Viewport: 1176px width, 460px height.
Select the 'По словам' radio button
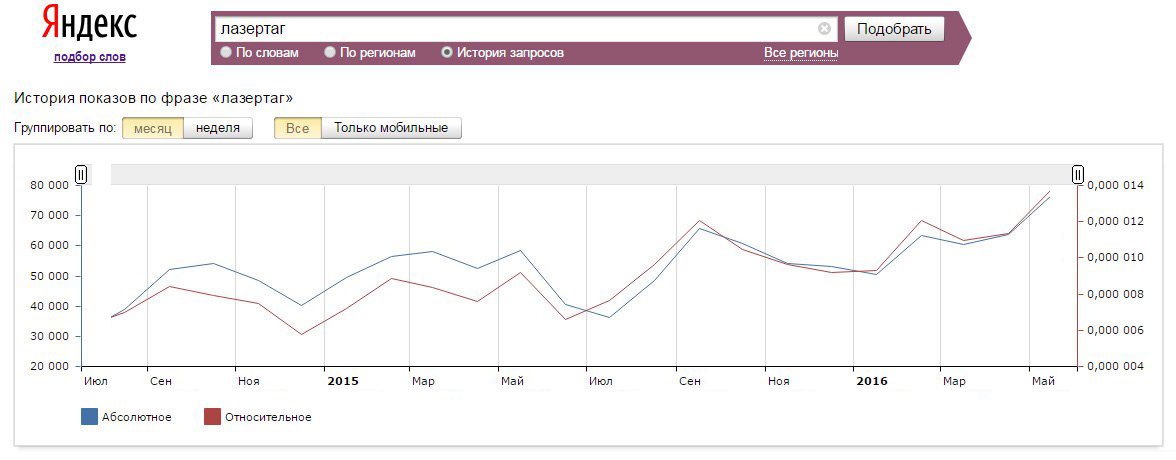coord(226,53)
